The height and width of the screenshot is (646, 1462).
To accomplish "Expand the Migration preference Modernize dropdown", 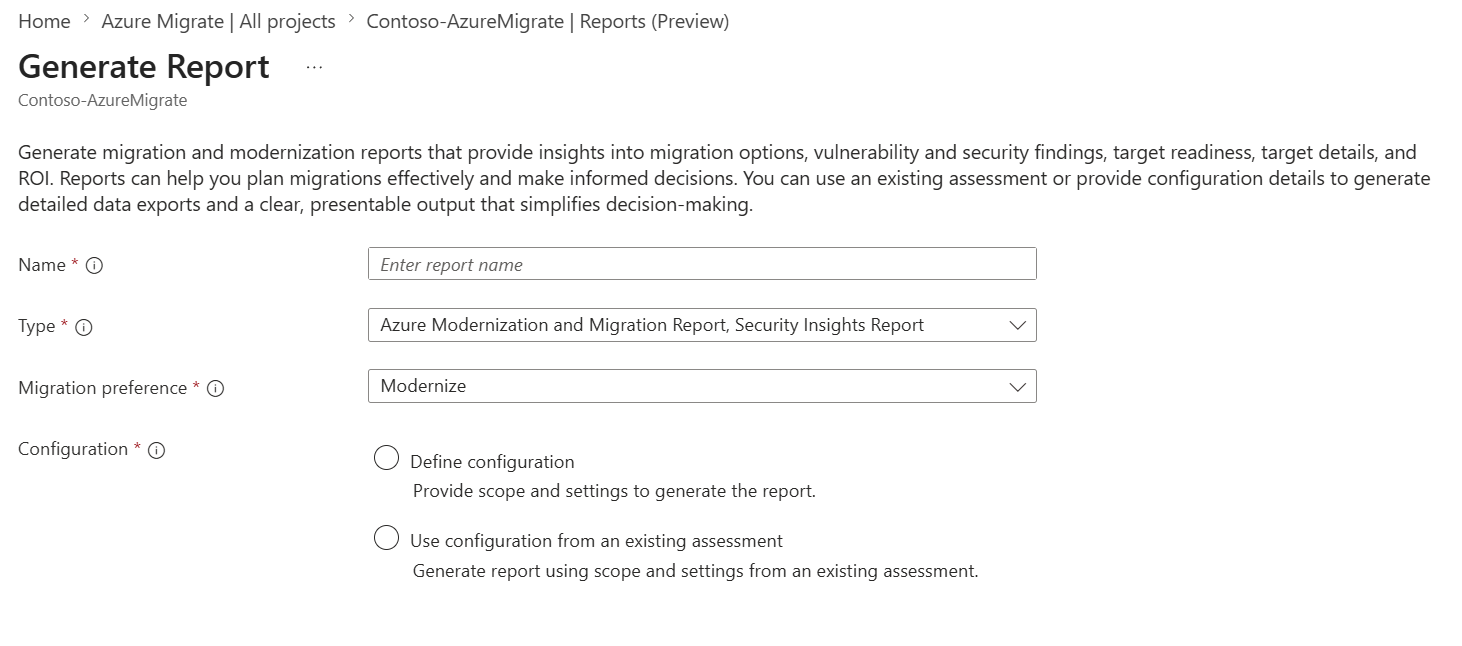I will [702, 386].
